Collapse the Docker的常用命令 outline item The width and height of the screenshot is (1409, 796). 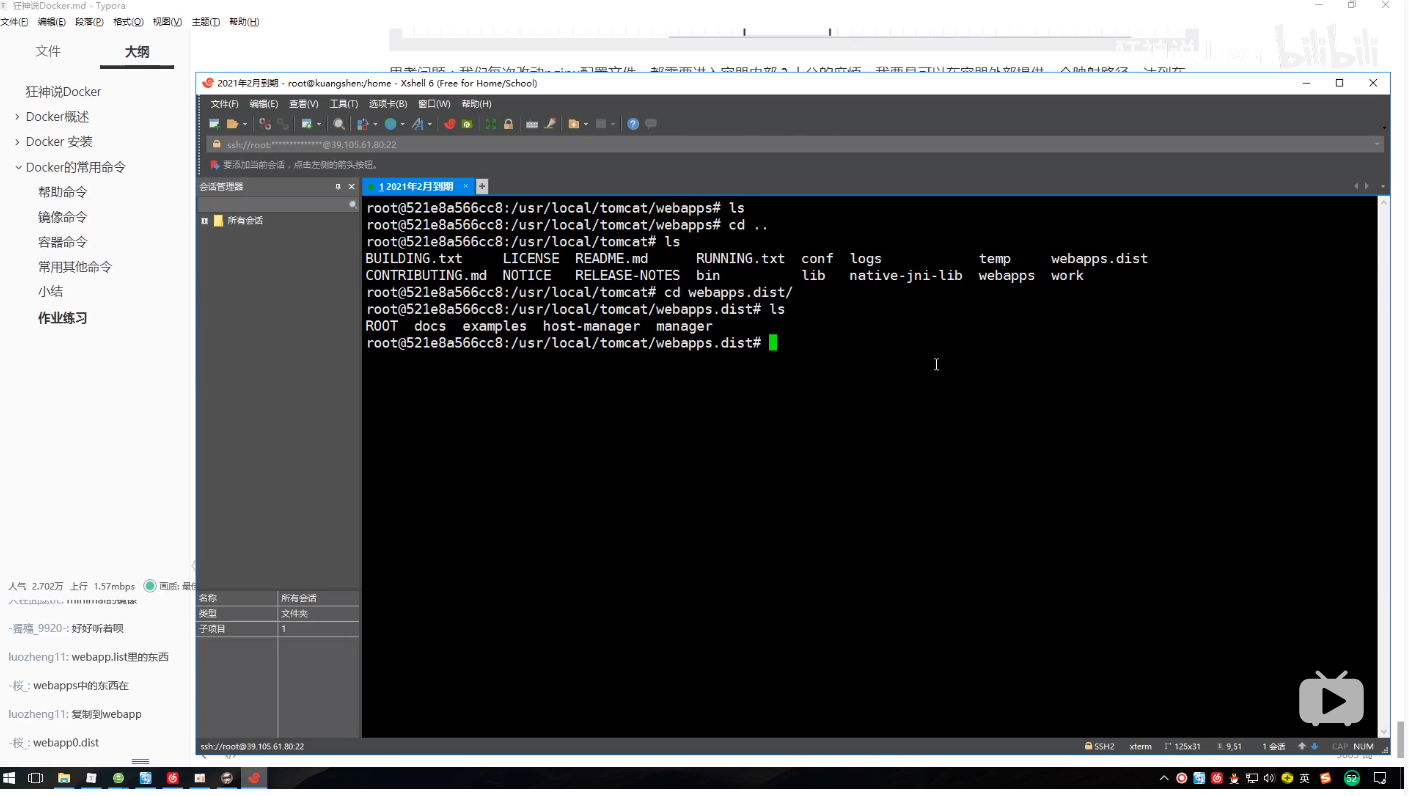[17, 167]
